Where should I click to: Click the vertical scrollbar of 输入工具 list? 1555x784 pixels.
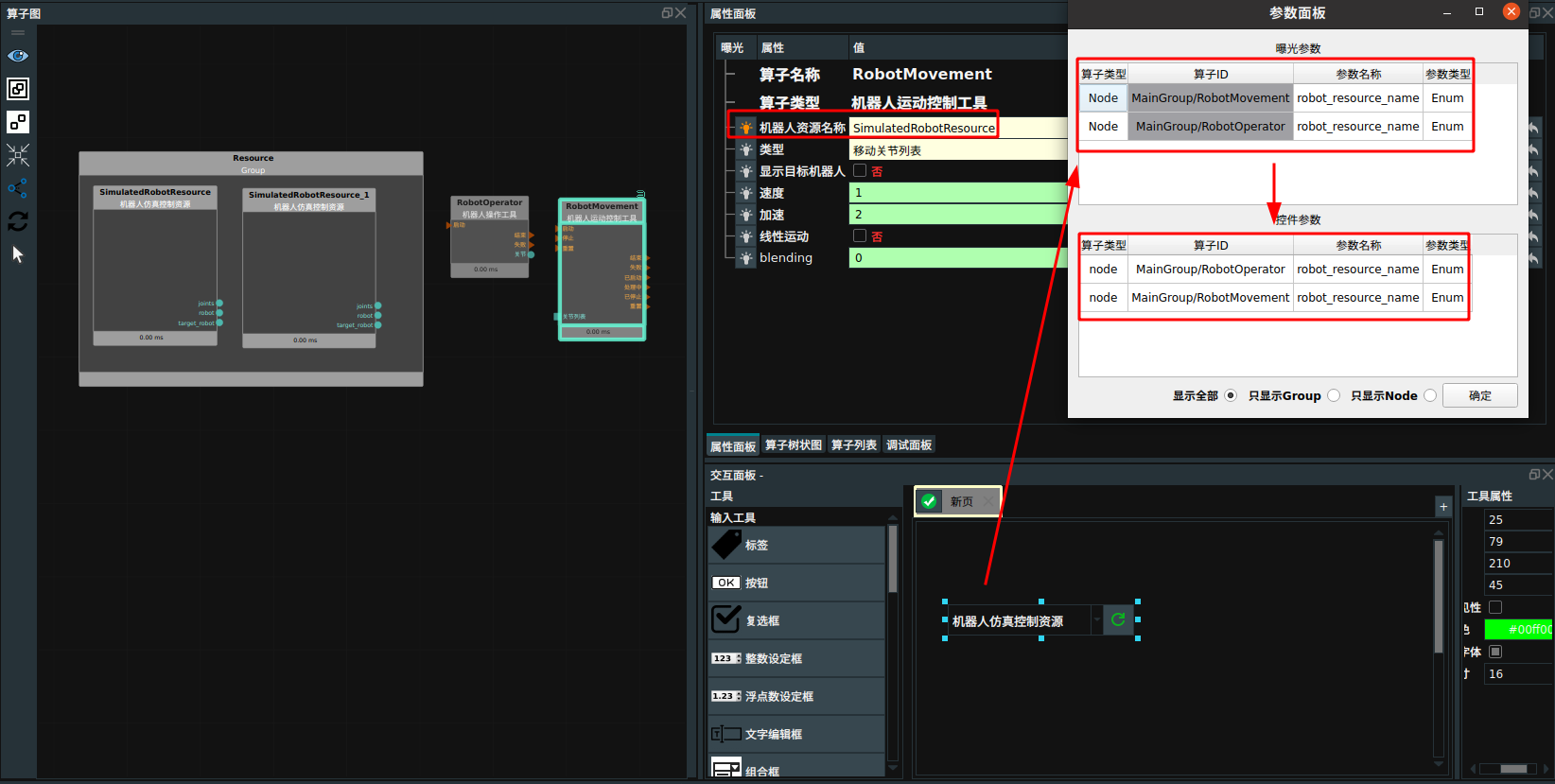(892, 558)
